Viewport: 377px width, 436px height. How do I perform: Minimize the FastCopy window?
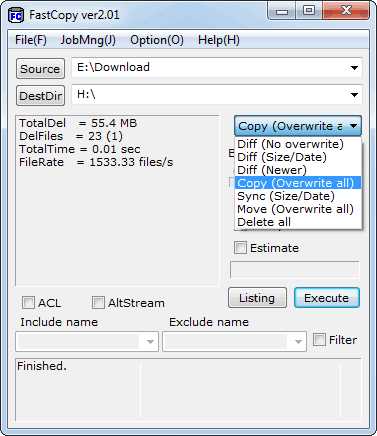[x=282, y=11]
